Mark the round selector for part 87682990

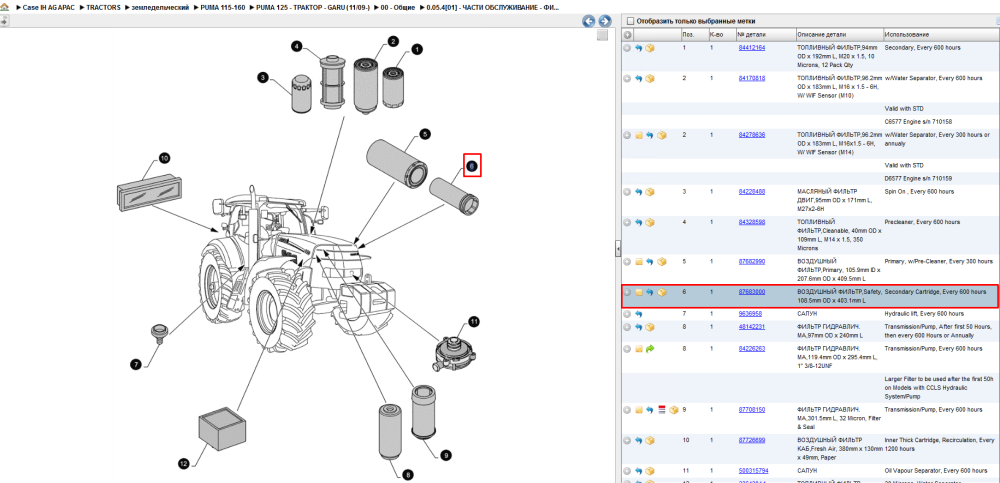(x=628, y=262)
